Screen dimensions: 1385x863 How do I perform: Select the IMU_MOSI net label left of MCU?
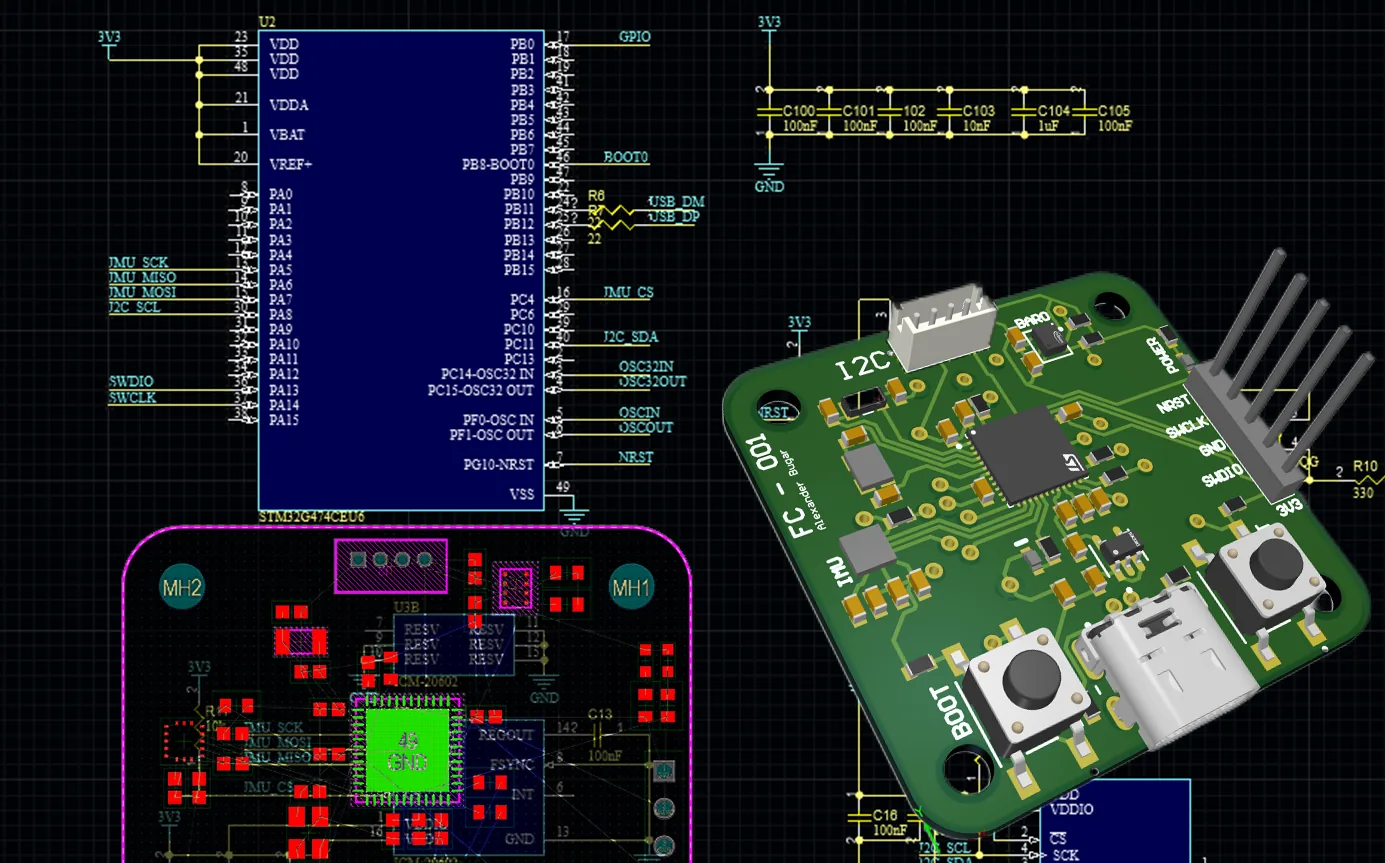pyautogui.click(x=142, y=292)
